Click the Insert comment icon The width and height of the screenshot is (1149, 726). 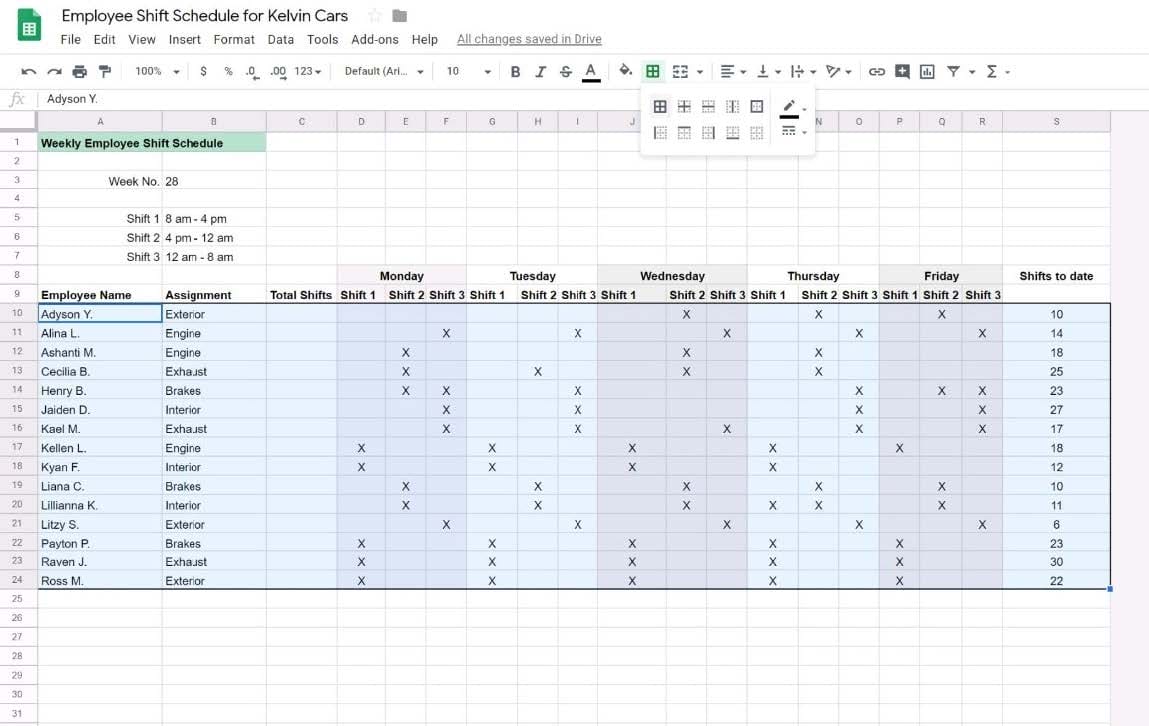point(902,71)
